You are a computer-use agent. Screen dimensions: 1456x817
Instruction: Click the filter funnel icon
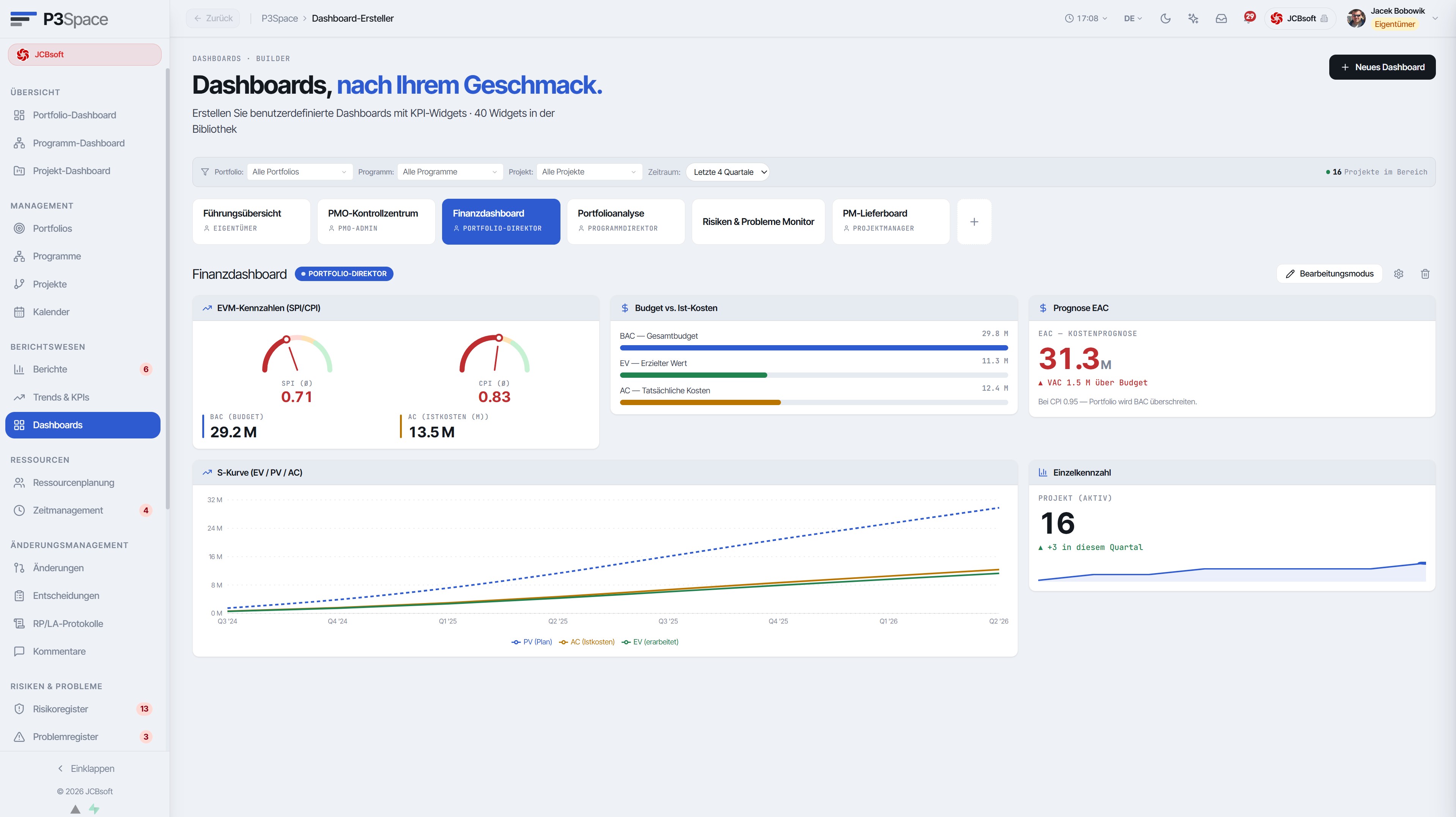205,172
